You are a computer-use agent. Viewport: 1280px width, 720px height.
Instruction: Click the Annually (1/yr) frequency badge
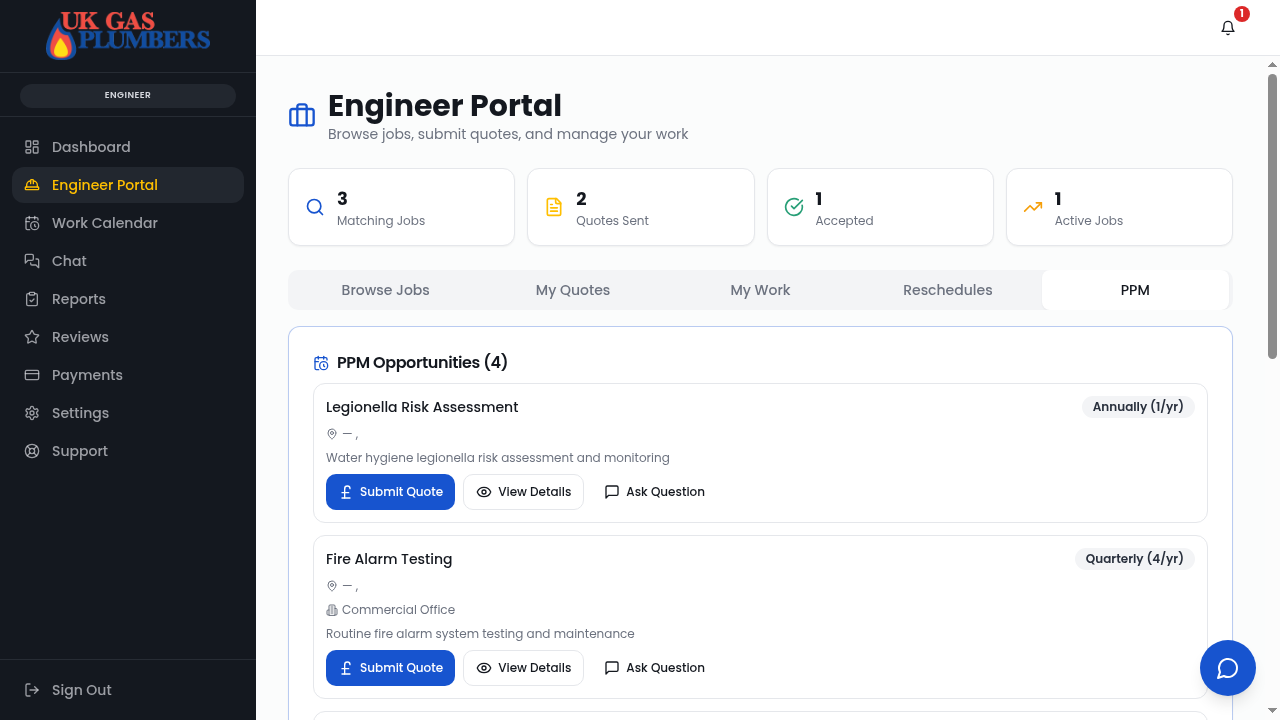(1138, 407)
